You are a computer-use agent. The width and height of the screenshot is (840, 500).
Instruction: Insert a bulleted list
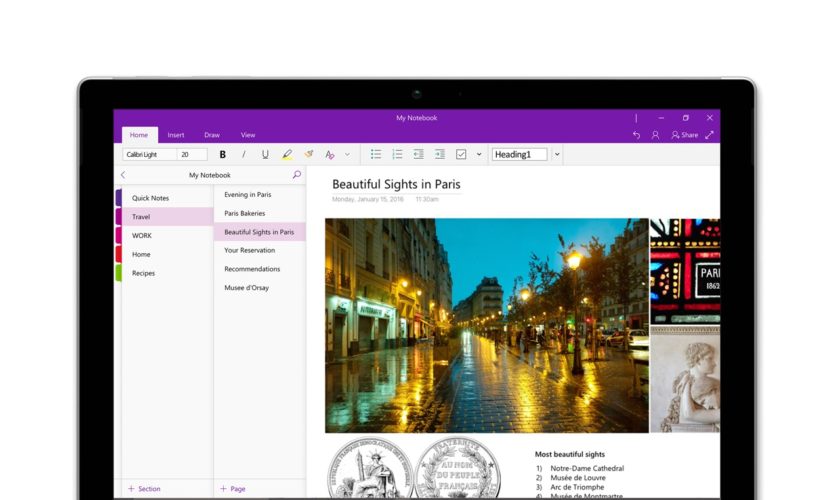376,155
